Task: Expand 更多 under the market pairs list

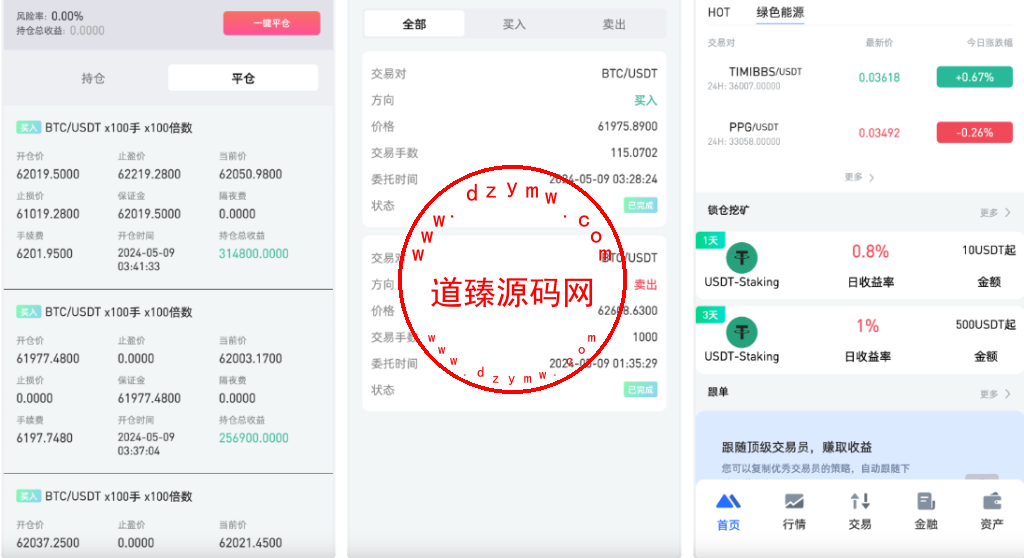Action: pos(859,177)
